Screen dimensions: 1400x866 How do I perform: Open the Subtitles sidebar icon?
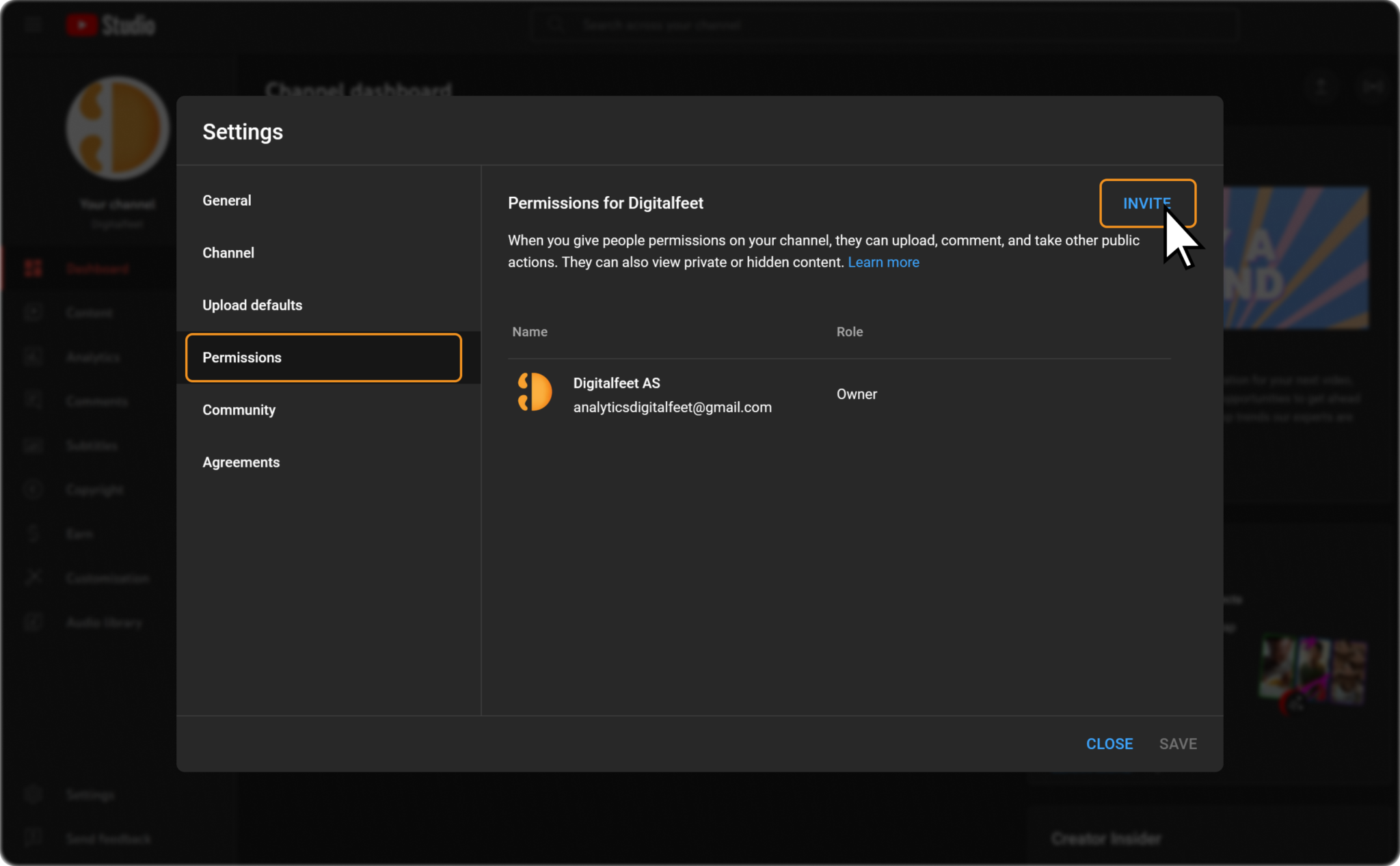point(33,445)
